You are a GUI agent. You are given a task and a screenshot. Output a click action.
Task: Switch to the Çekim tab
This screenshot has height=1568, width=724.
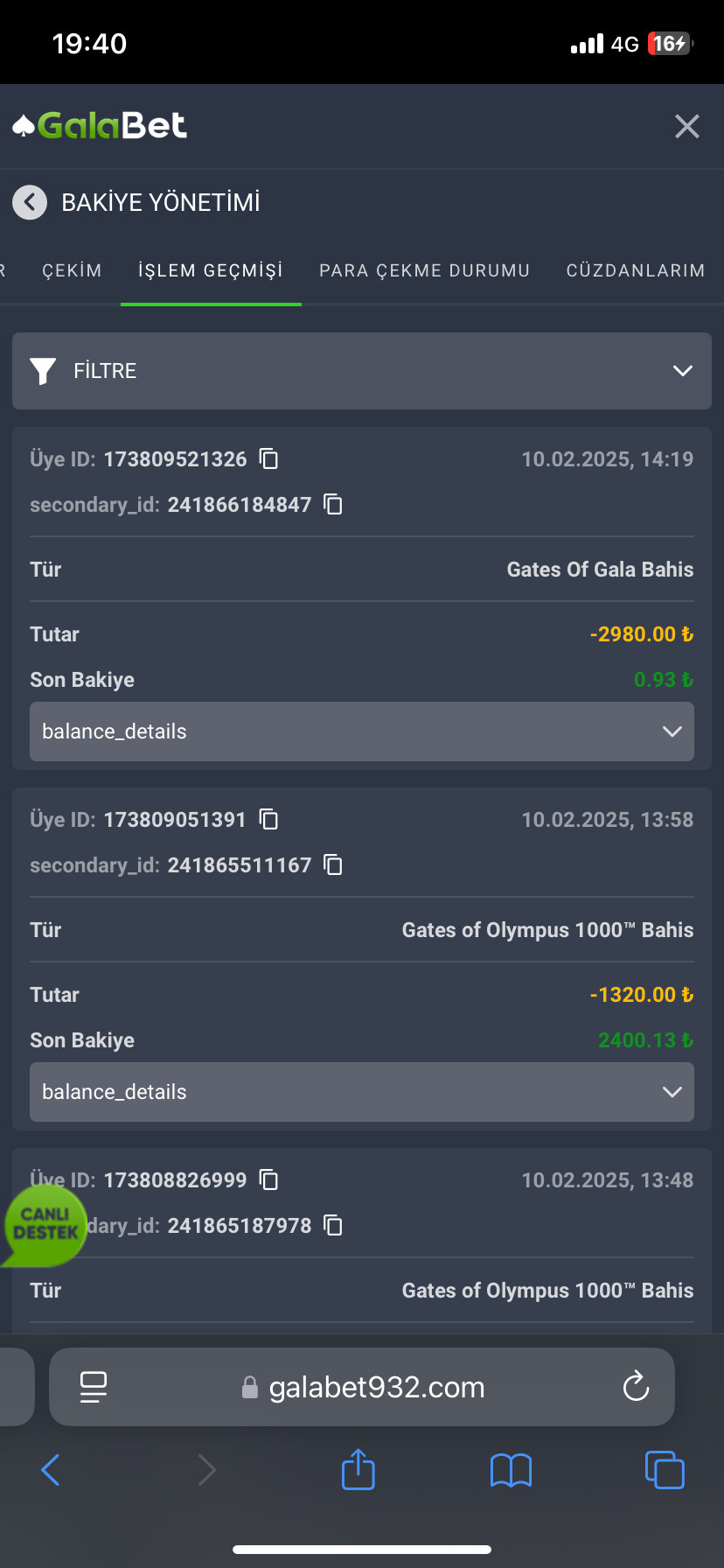pos(72,270)
